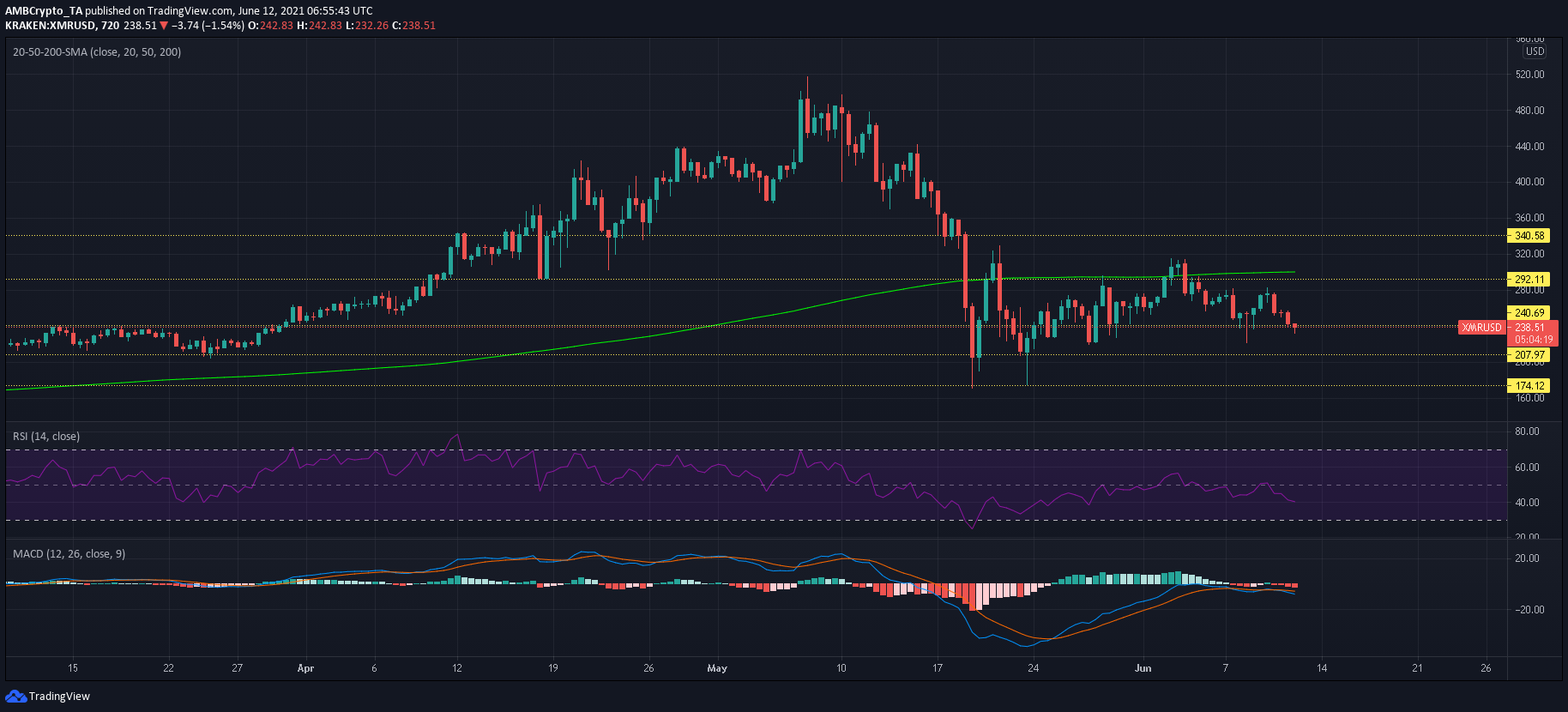Screen dimensions: 1568x712
Task: Click the 05:04:19 countdown timer
Action: coord(1534,340)
